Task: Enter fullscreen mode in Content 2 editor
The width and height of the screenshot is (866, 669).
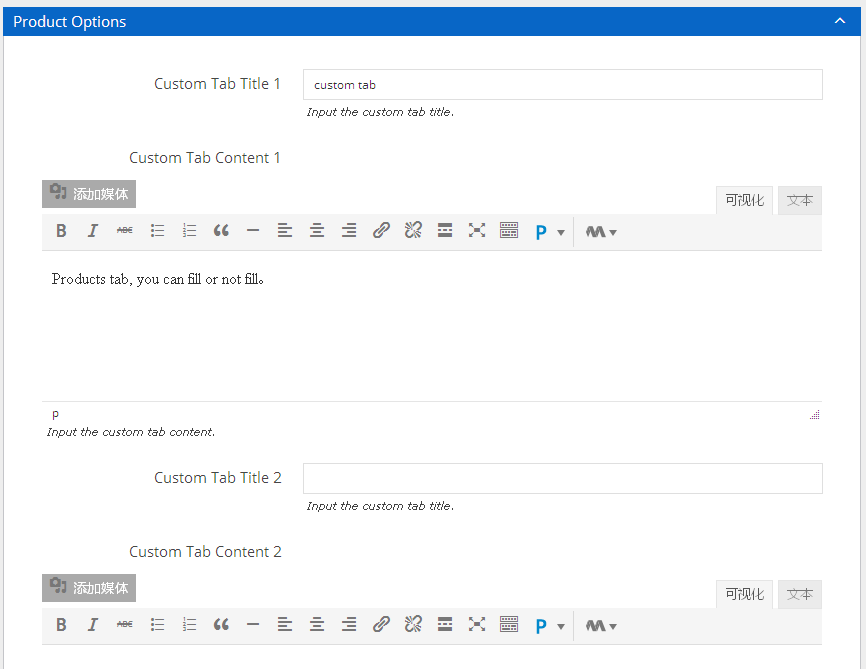Action: 477,625
